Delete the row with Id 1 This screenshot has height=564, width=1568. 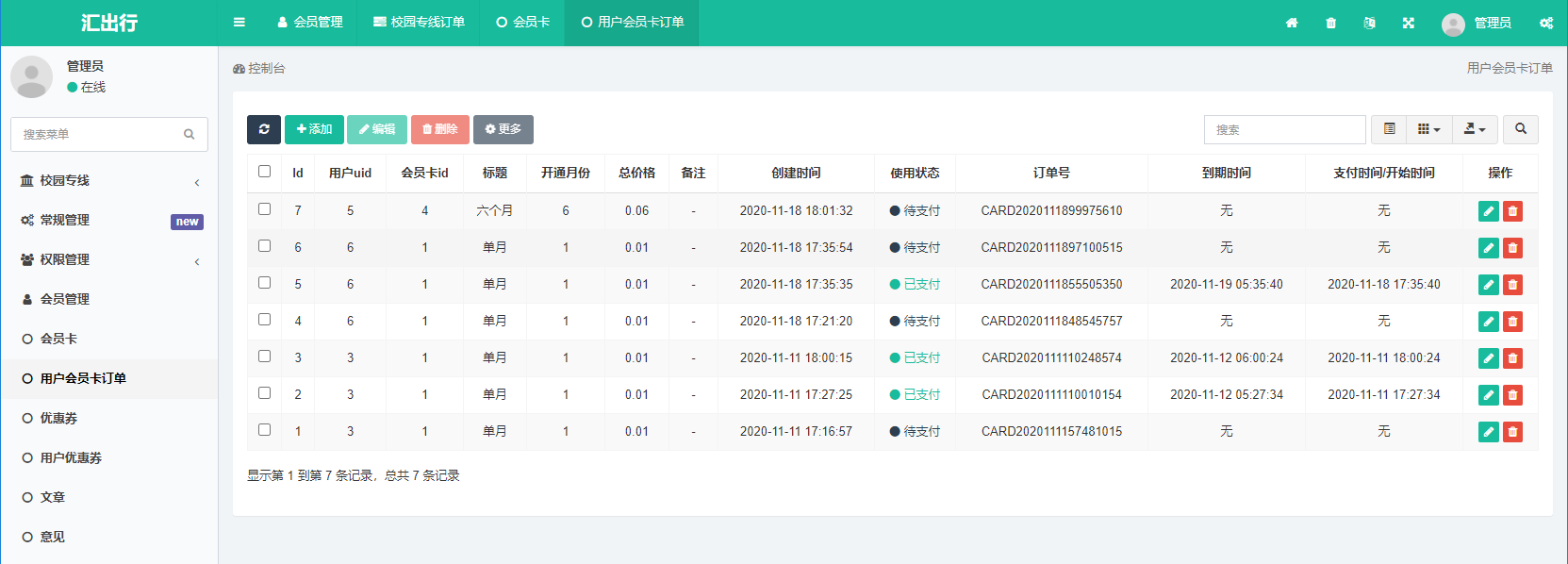[1512, 432]
